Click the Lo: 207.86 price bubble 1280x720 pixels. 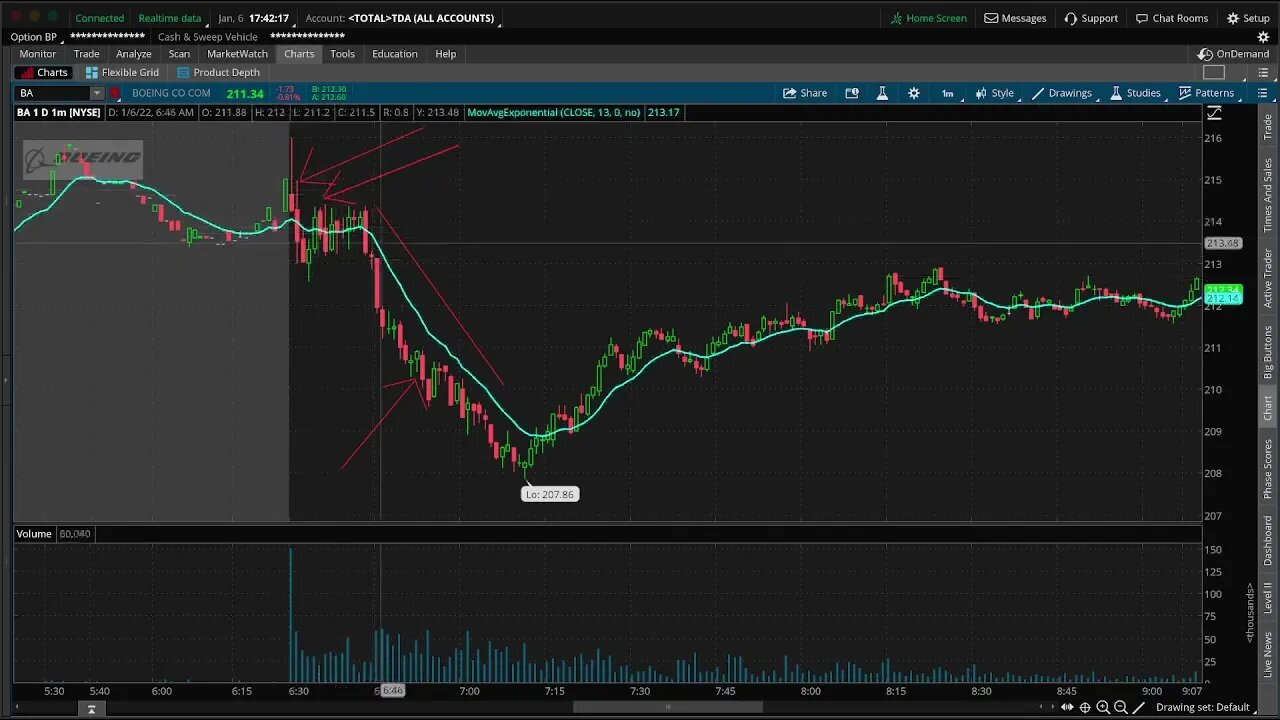(x=550, y=494)
